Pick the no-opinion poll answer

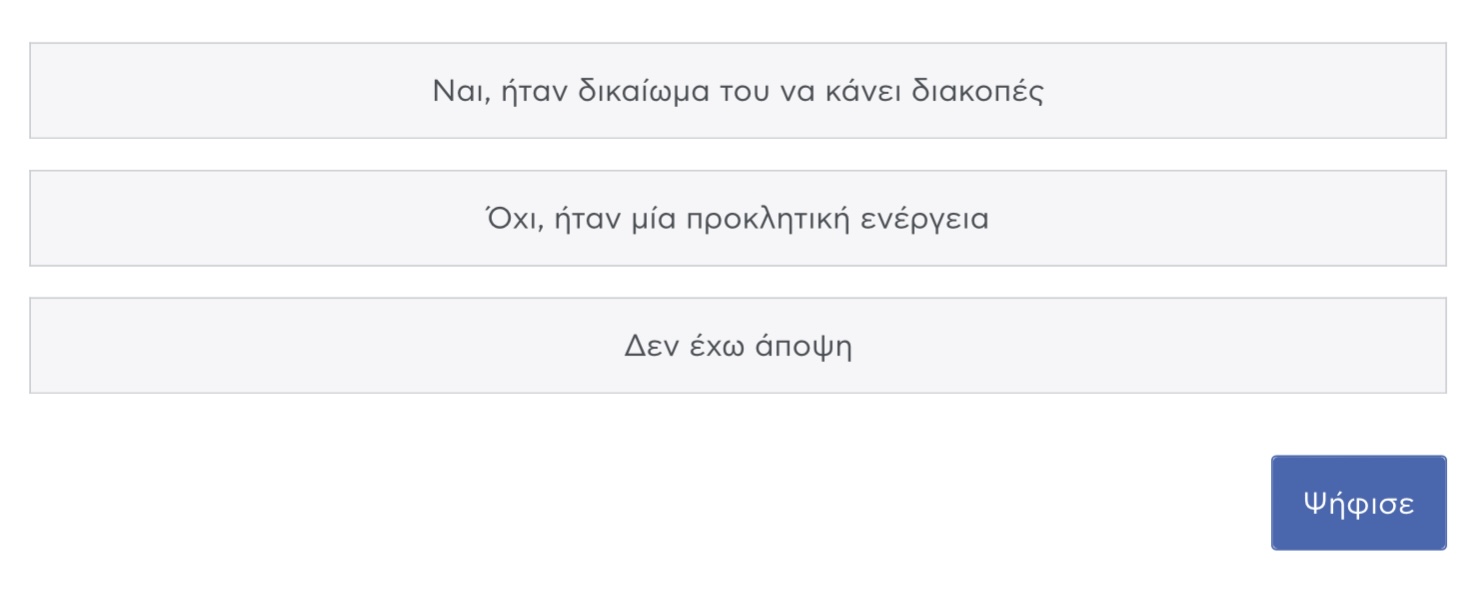tap(738, 345)
